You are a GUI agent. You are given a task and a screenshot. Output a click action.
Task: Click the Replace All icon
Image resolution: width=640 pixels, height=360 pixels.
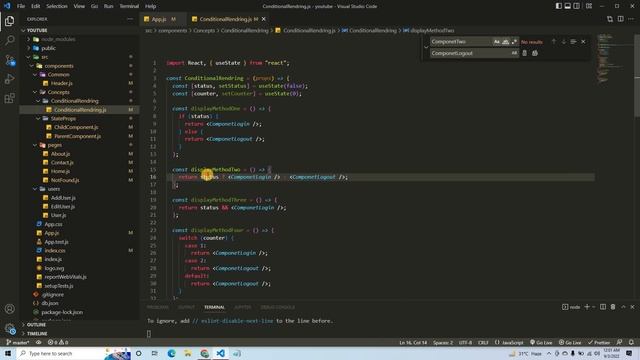pos(535,53)
